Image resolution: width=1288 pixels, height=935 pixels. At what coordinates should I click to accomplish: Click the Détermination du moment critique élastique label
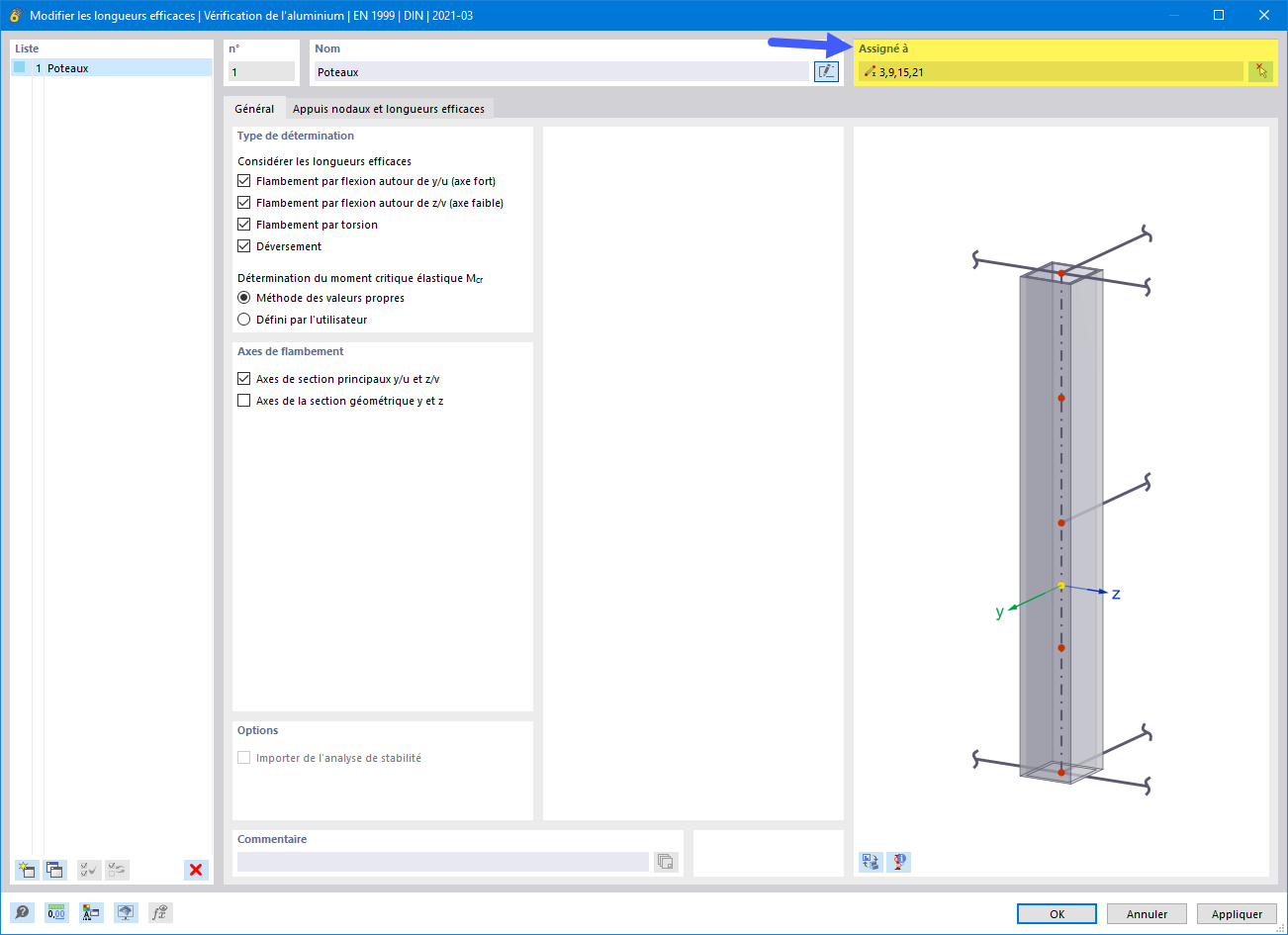tap(360, 278)
